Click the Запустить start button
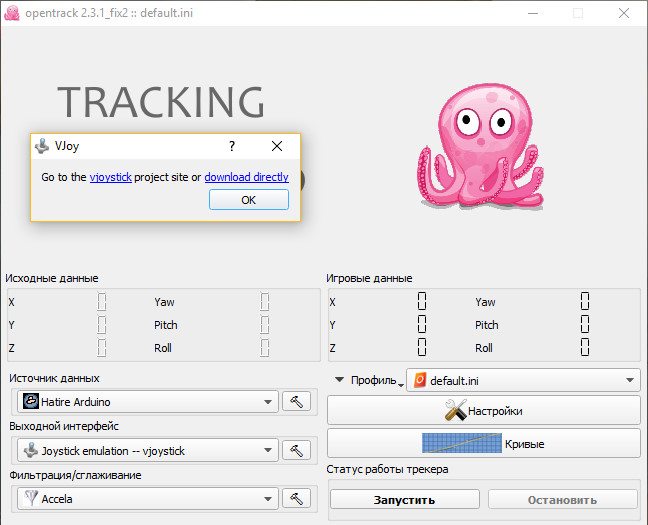Screen dimensions: 648x525 click(405, 500)
